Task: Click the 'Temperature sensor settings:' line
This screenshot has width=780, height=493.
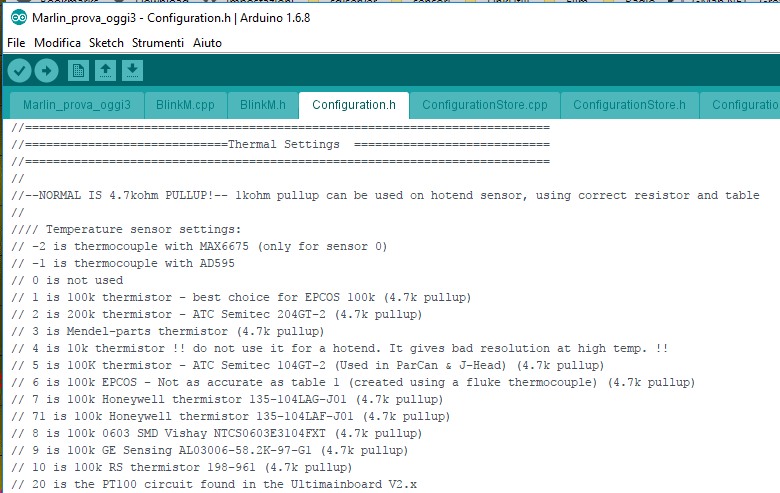Action: 126,229
